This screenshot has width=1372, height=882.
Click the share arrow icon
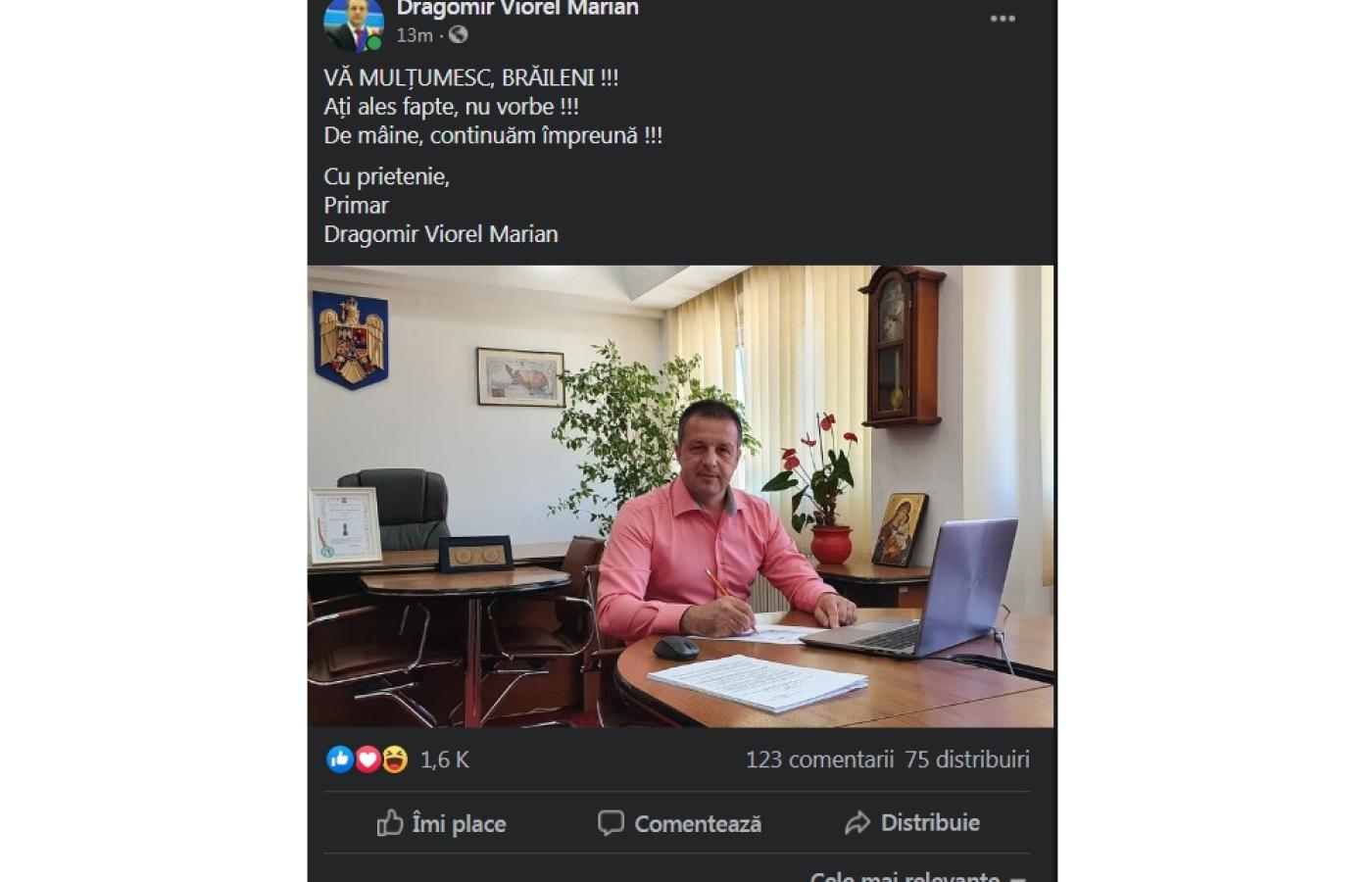857,823
